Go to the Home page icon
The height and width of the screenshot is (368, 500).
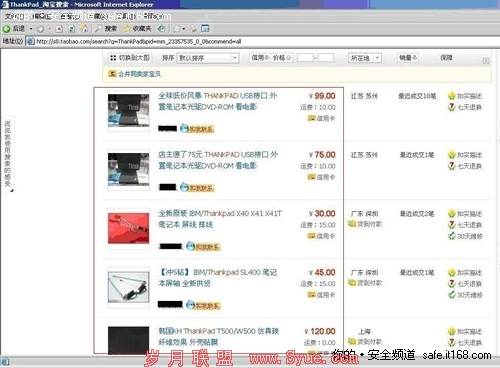84,29
